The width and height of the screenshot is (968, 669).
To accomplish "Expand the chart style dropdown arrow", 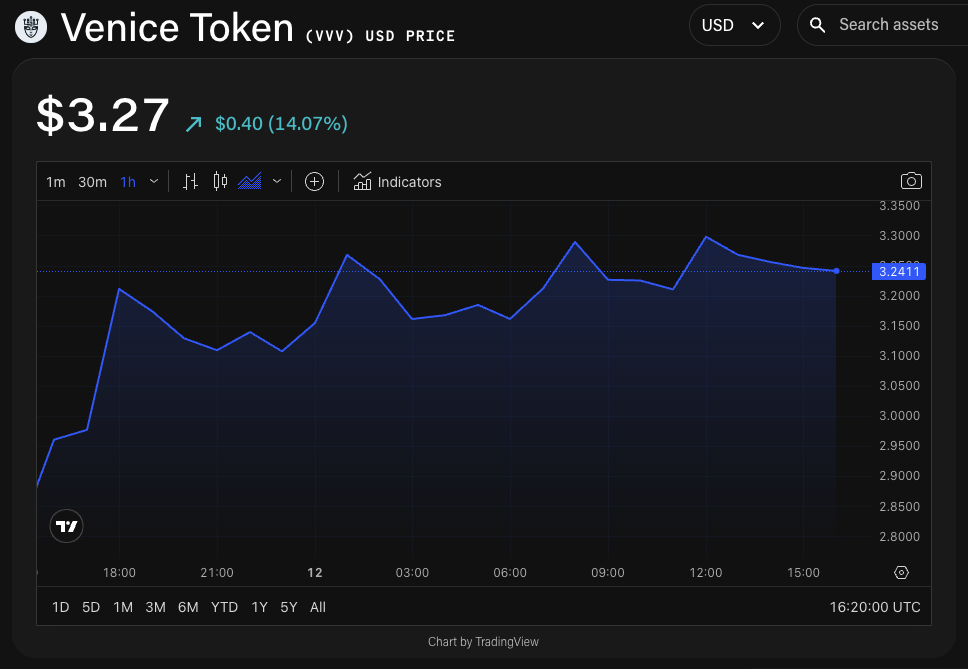I will (x=277, y=181).
